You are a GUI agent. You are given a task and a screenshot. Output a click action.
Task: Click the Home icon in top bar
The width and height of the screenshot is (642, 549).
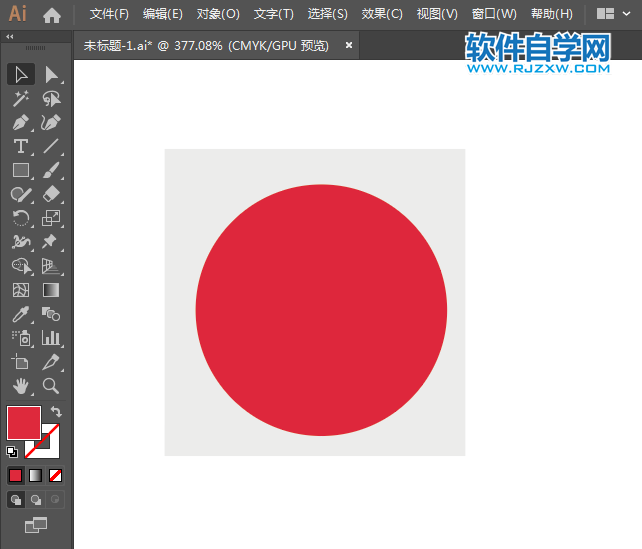[52, 14]
